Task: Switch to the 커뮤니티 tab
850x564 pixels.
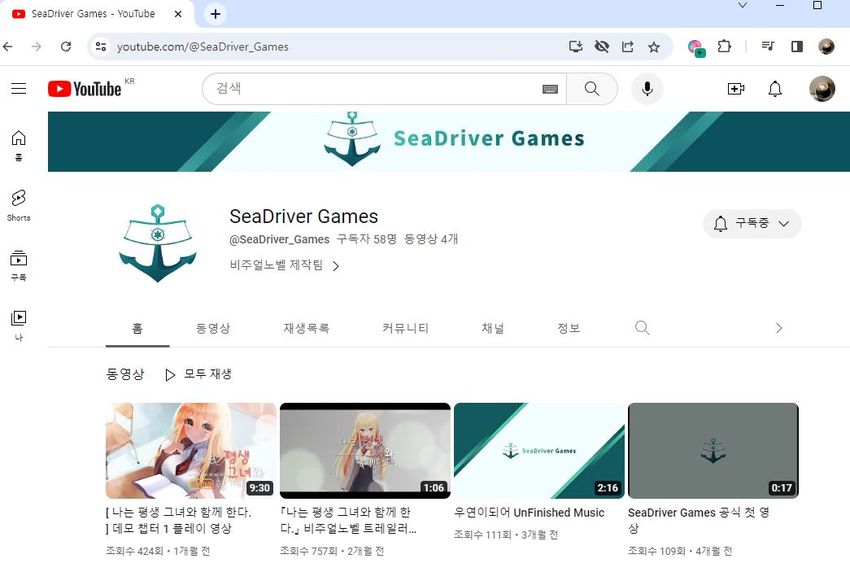Action: [405, 328]
